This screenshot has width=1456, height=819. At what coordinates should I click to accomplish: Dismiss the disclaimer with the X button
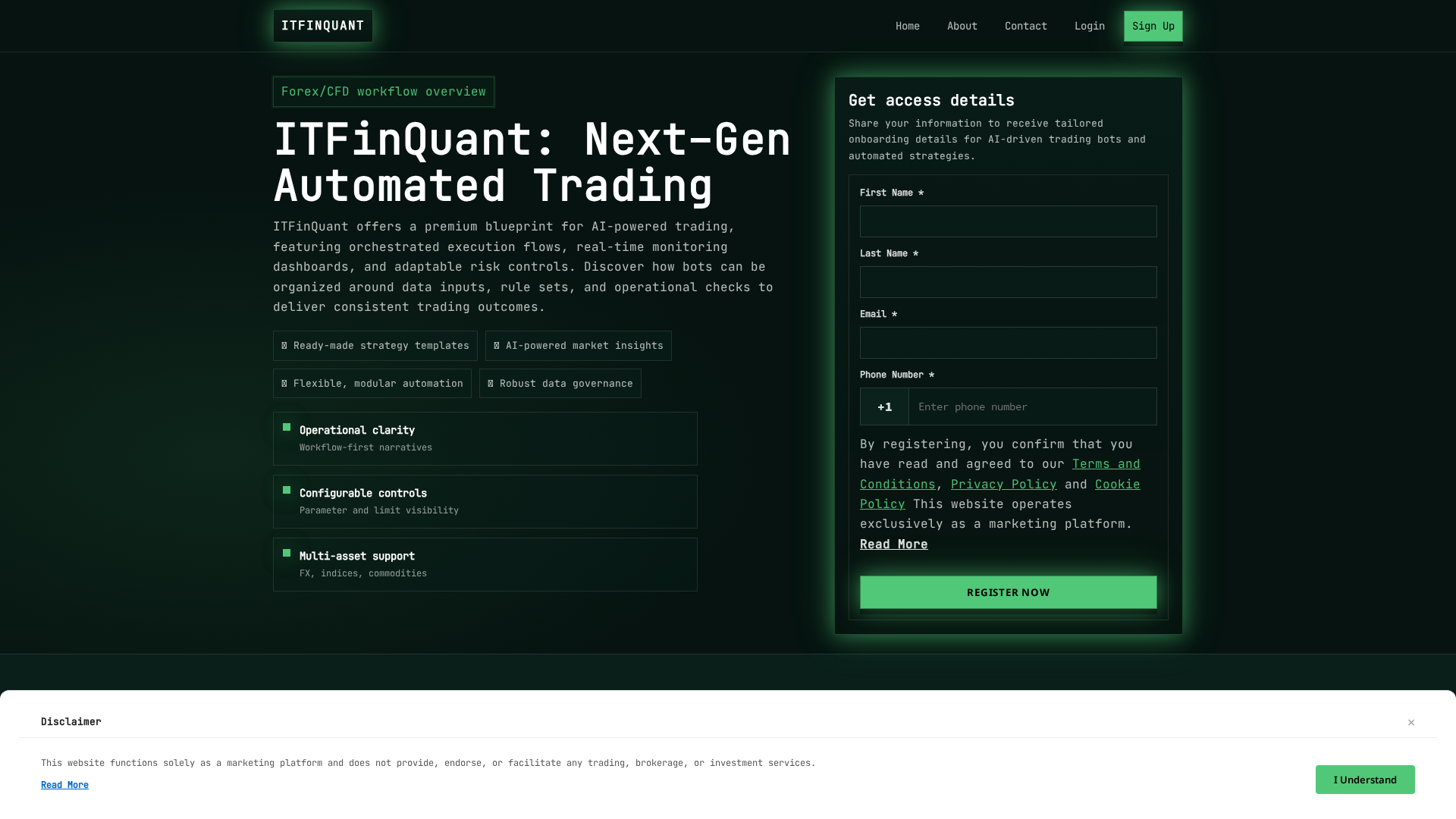(1410, 722)
